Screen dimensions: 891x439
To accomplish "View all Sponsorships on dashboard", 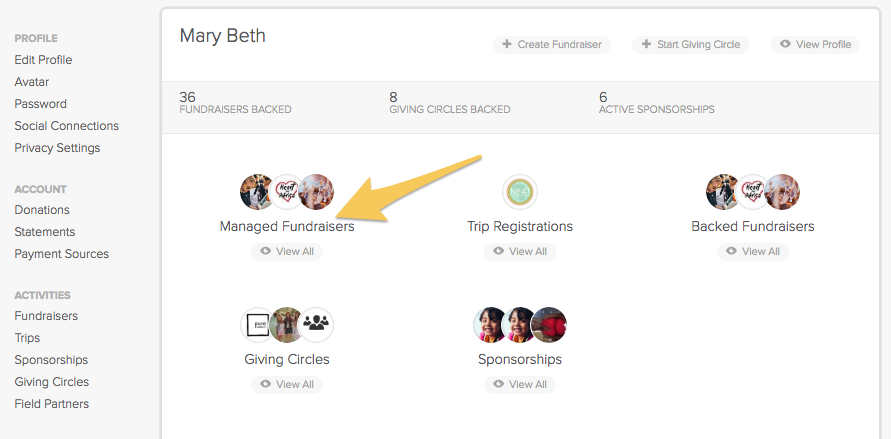I will pyautogui.click(x=520, y=384).
